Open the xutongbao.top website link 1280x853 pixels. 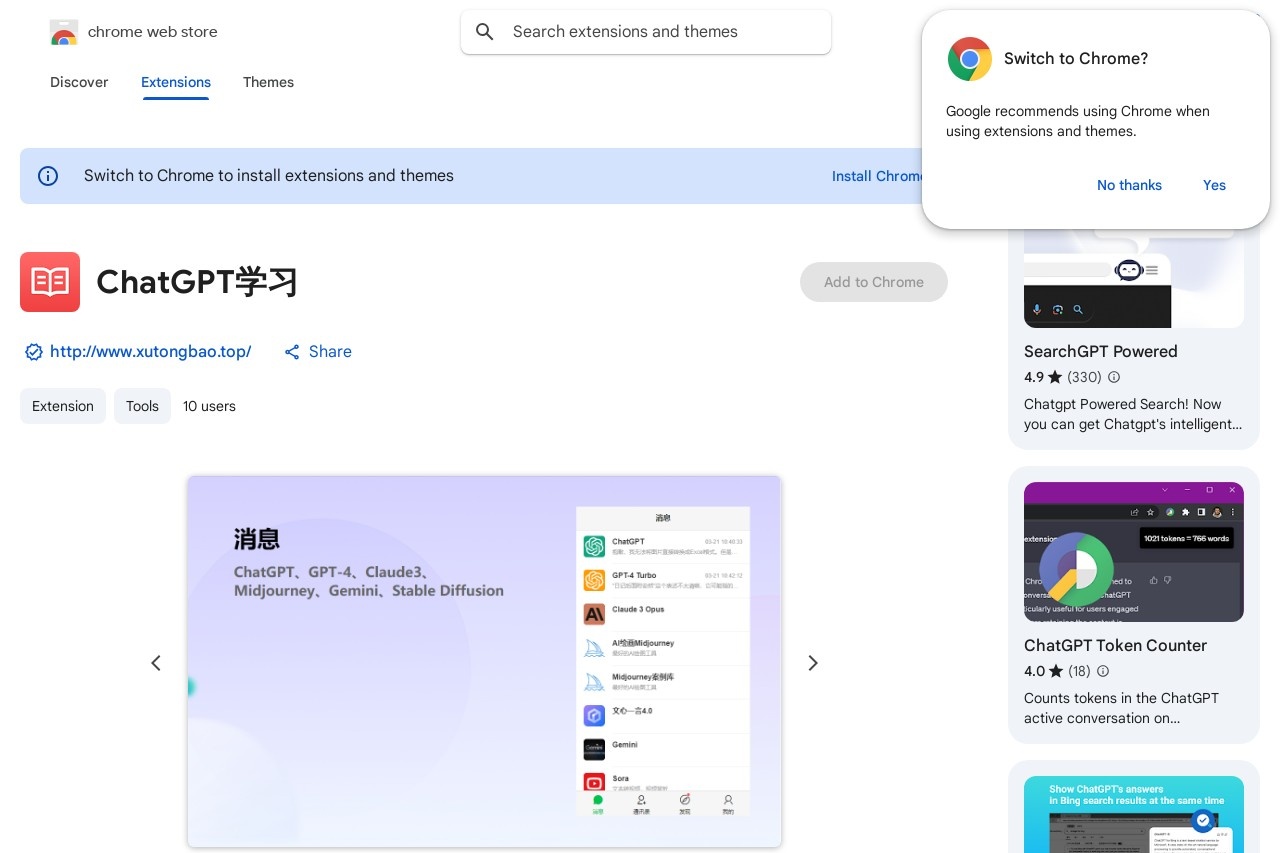(150, 352)
